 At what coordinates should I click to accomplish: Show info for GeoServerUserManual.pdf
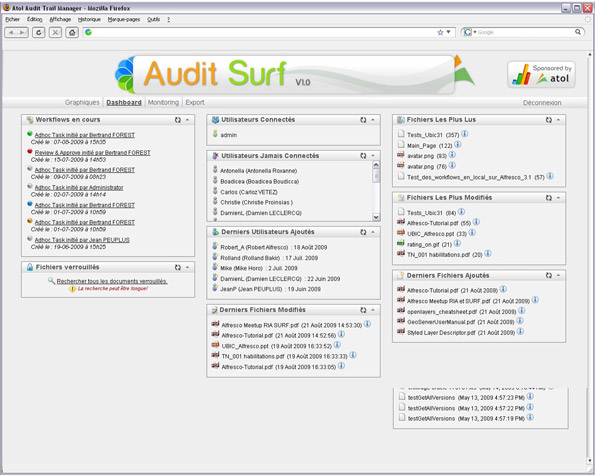point(520,321)
